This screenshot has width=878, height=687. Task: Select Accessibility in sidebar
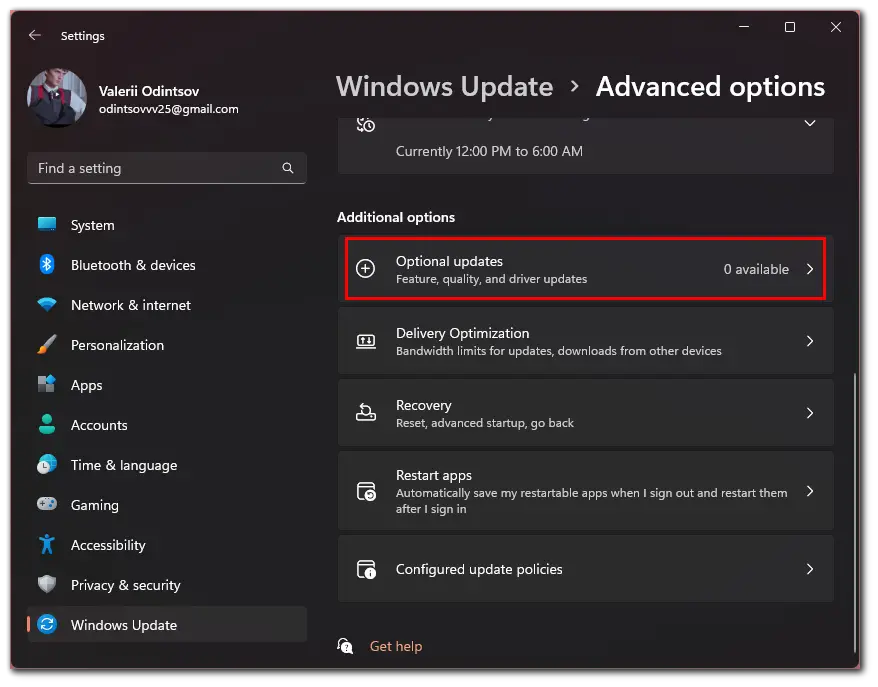click(x=167, y=545)
